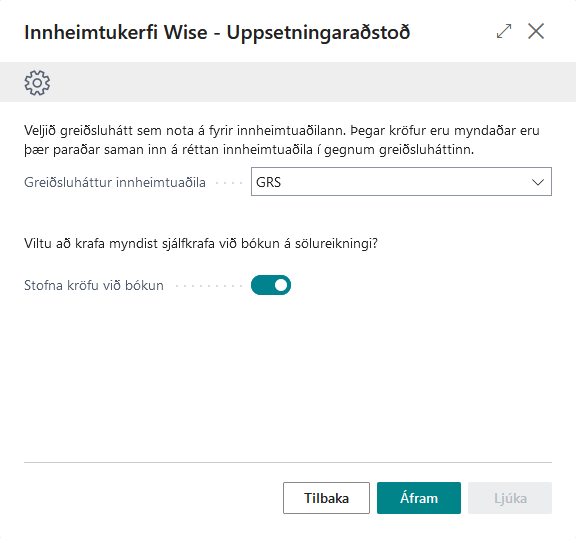Select the Greiðsluháttur innheimtuaðila field label

click(x=115, y=183)
